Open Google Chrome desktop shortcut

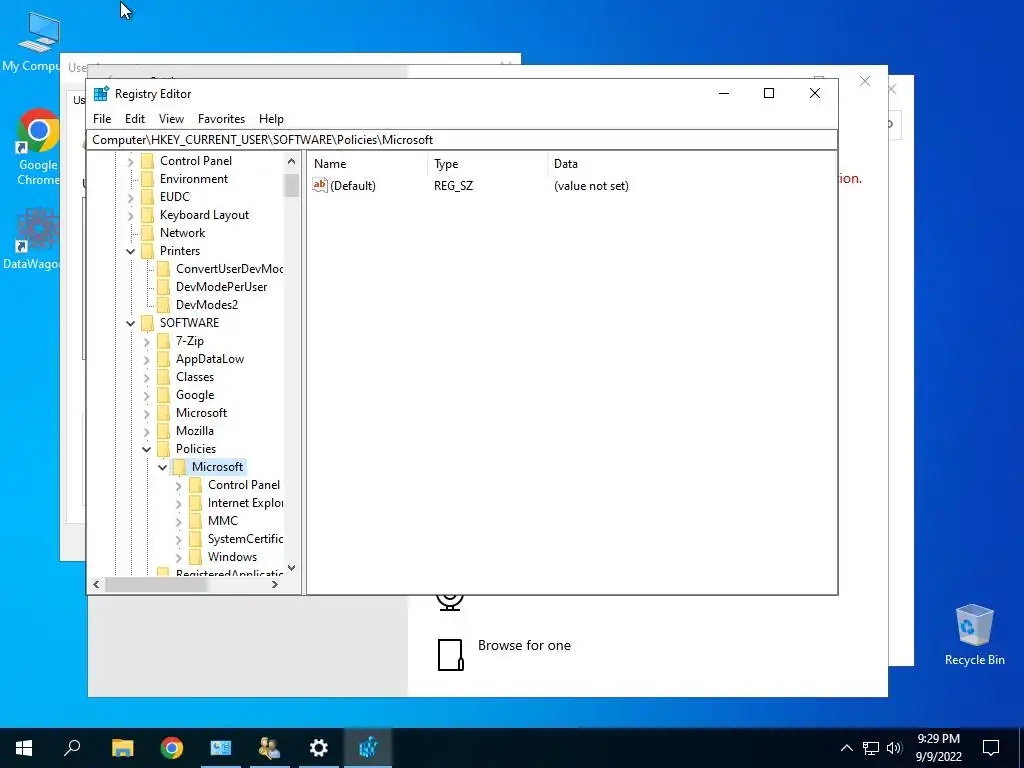coord(38,147)
